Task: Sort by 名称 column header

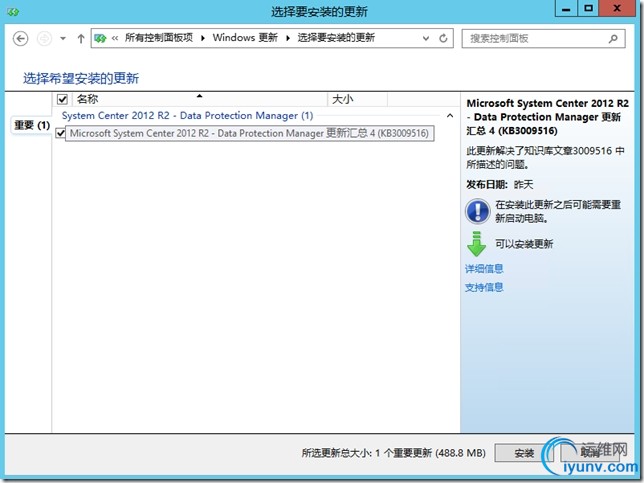Action: [200, 99]
